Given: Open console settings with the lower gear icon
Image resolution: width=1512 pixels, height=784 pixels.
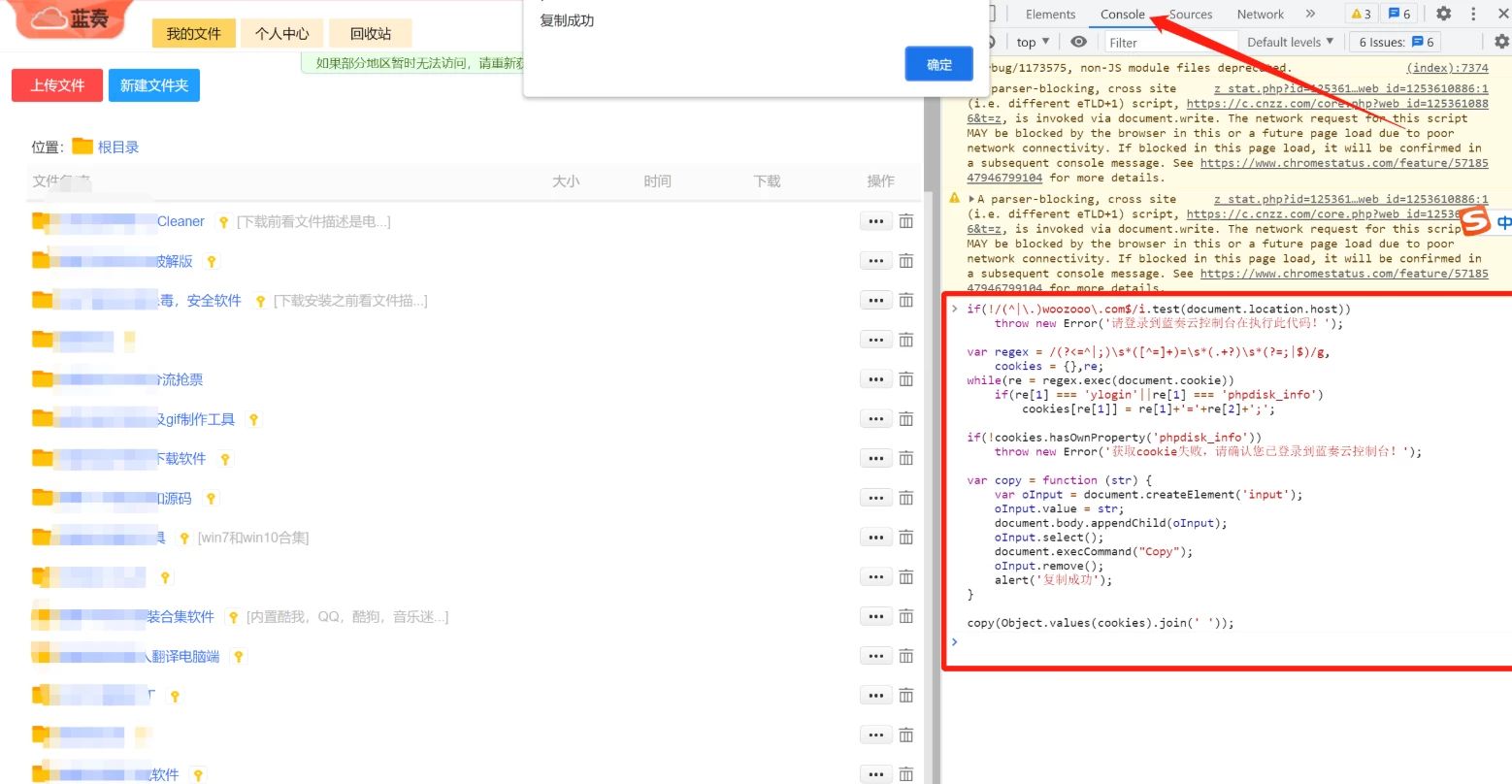Looking at the screenshot, I should click(x=1501, y=42).
